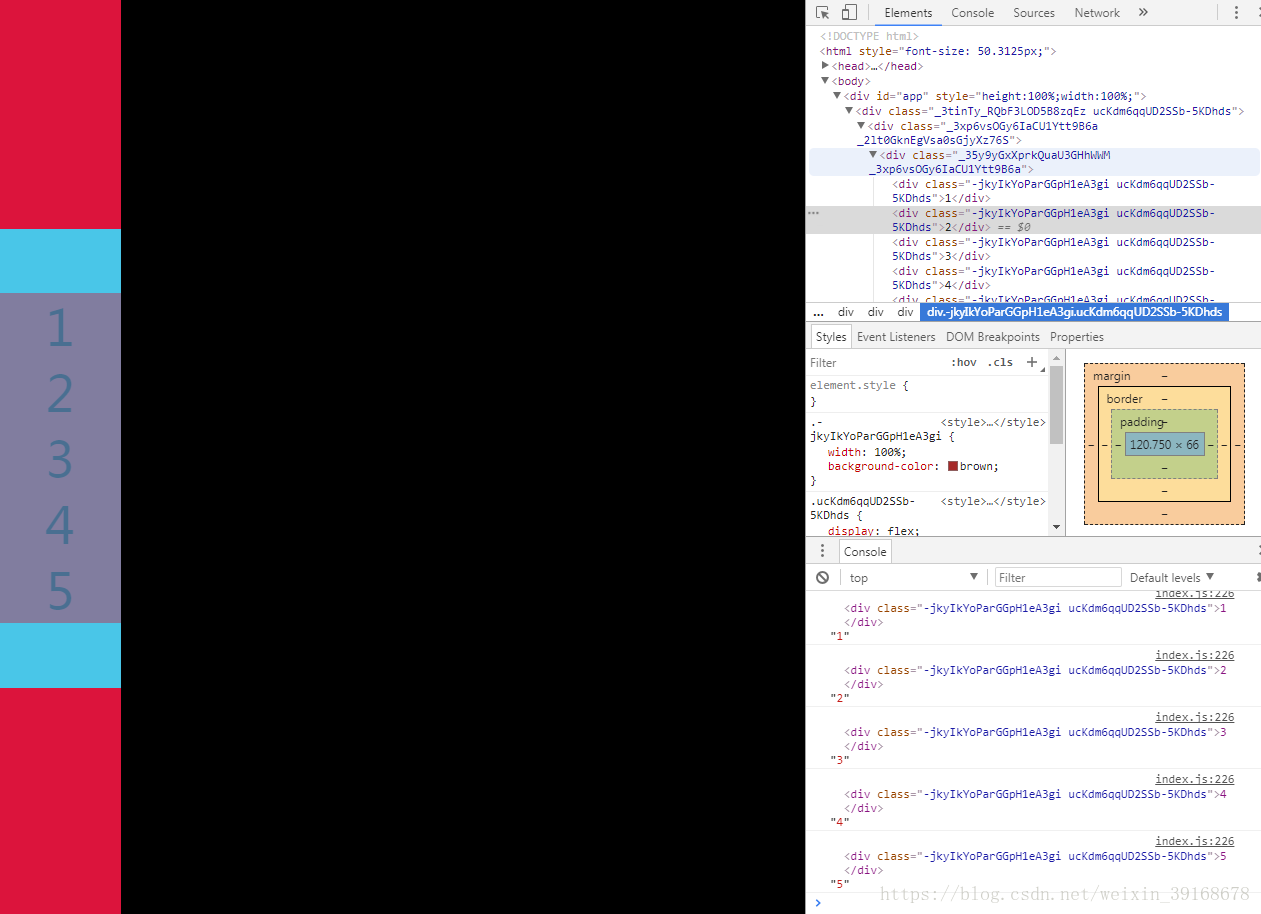Click the console input prompt arrow
Image resolution: width=1261 pixels, height=914 pixels.
(x=817, y=903)
